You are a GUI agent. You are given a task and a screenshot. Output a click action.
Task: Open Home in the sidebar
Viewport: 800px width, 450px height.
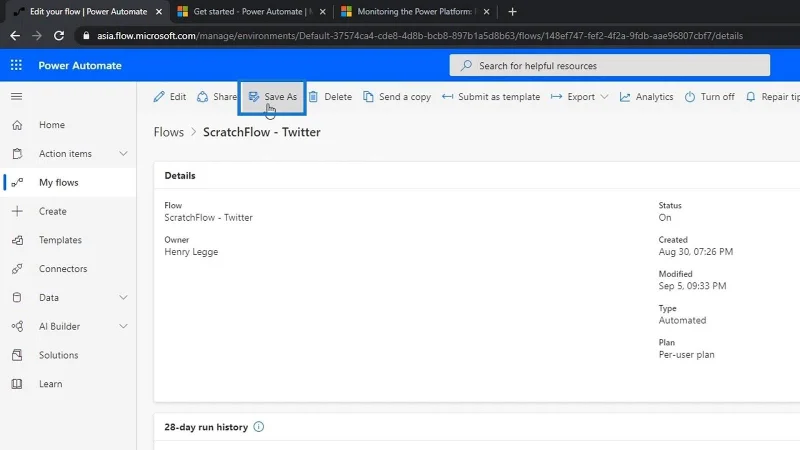[x=68, y=125]
